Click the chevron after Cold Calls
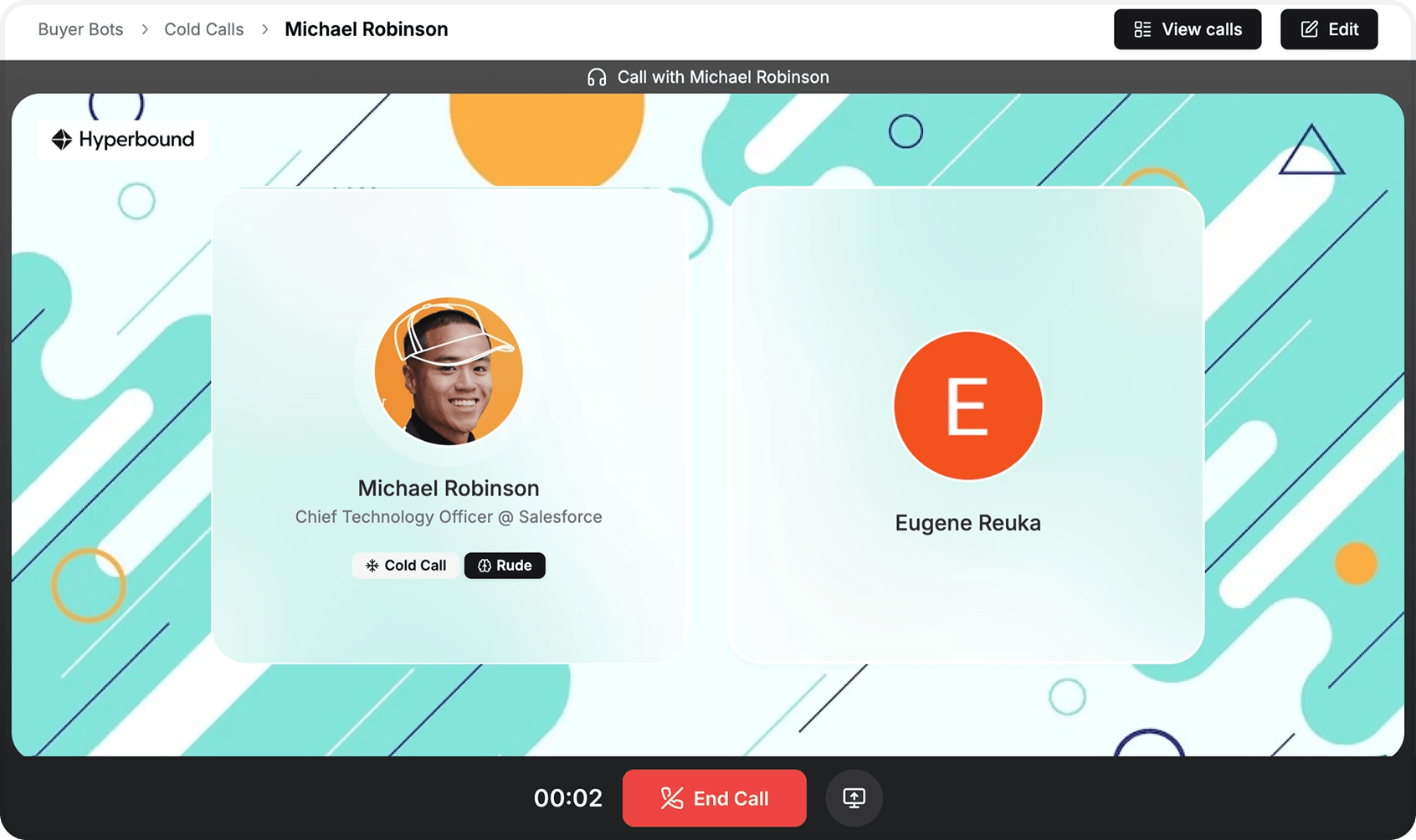 pos(265,29)
